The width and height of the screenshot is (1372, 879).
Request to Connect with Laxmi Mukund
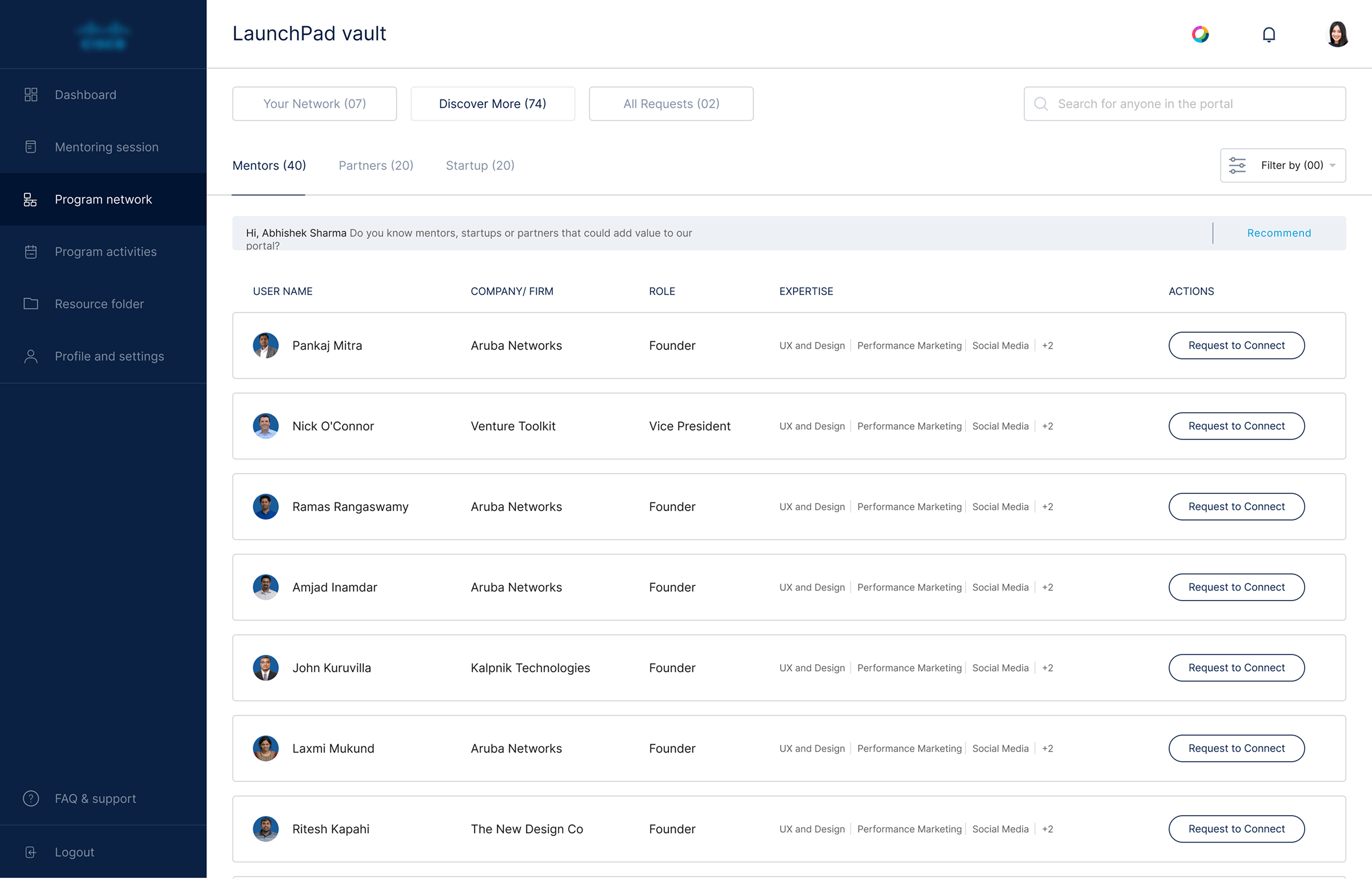[x=1237, y=748]
